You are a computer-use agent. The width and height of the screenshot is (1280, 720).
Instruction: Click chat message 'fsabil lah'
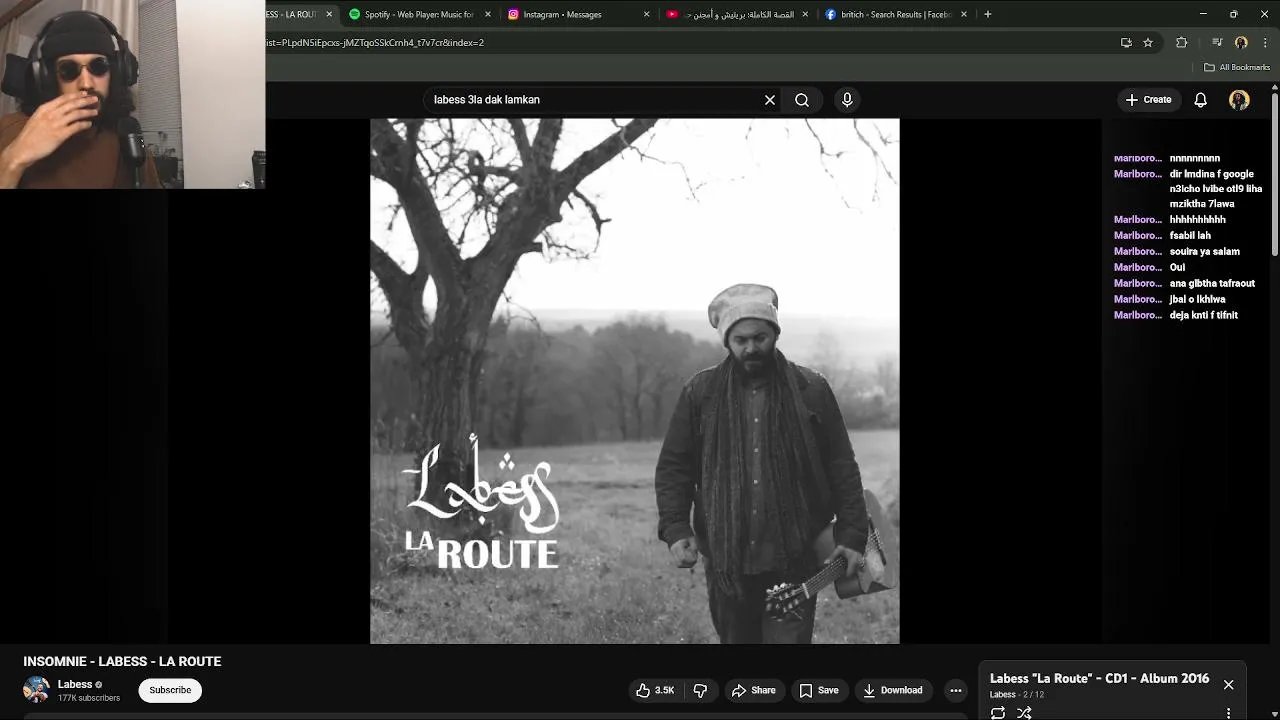pos(1190,235)
